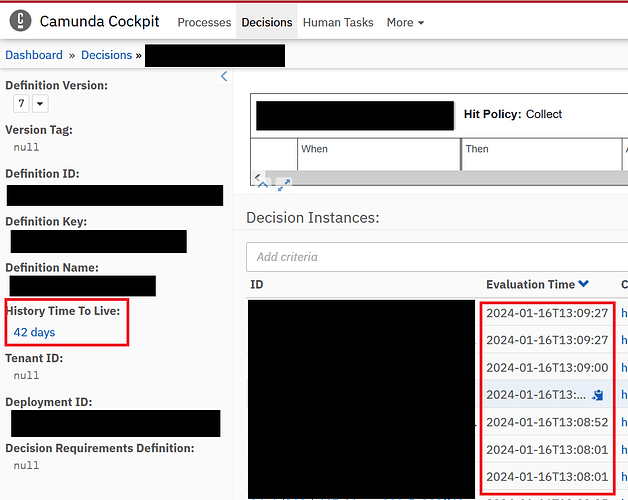The height and width of the screenshot is (500, 628).
Task: Click the scrollbar left arrow in decision table
Action: tap(258, 177)
